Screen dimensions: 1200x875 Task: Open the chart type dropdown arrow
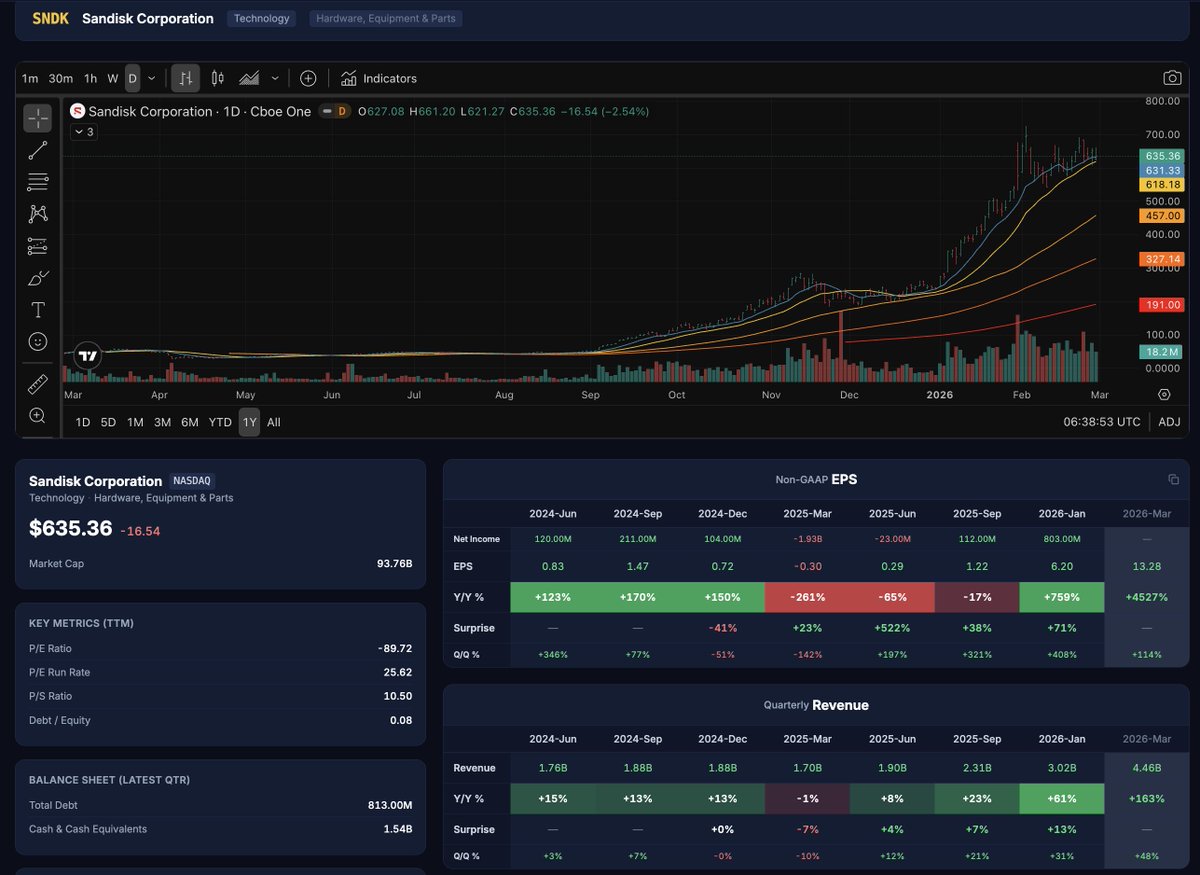tap(274, 77)
